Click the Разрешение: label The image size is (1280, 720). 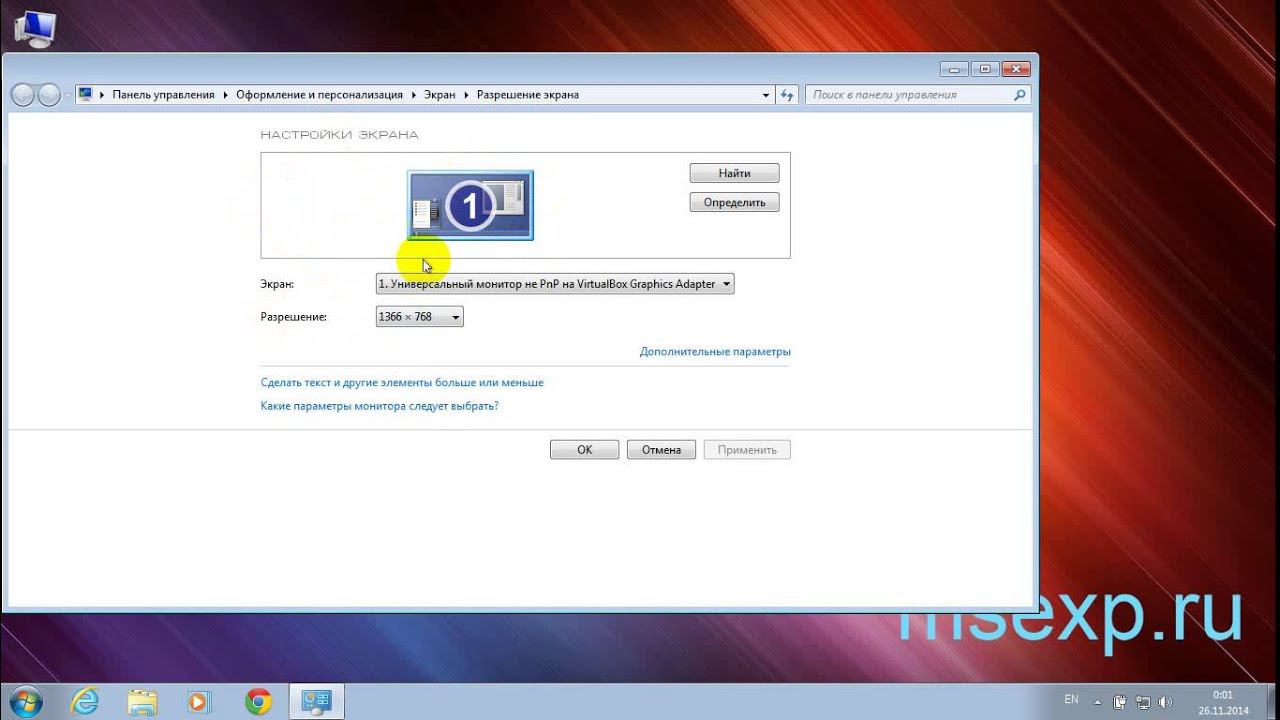pyautogui.click(x=294, y=317)
